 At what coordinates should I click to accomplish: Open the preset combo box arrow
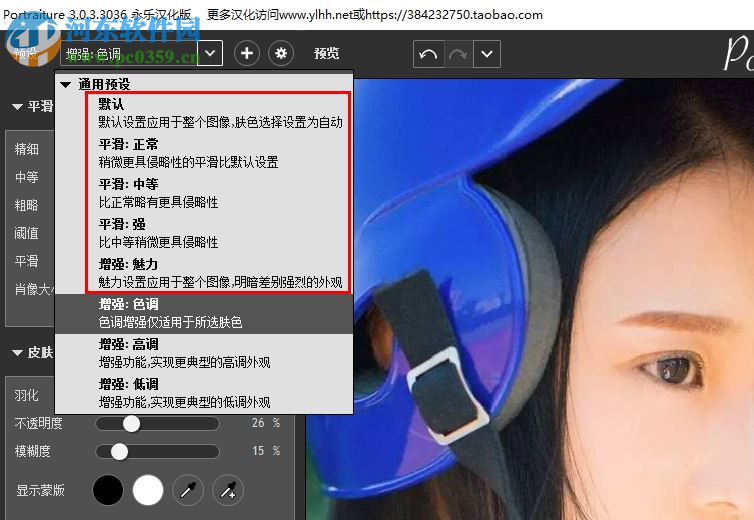pos(210,53)
